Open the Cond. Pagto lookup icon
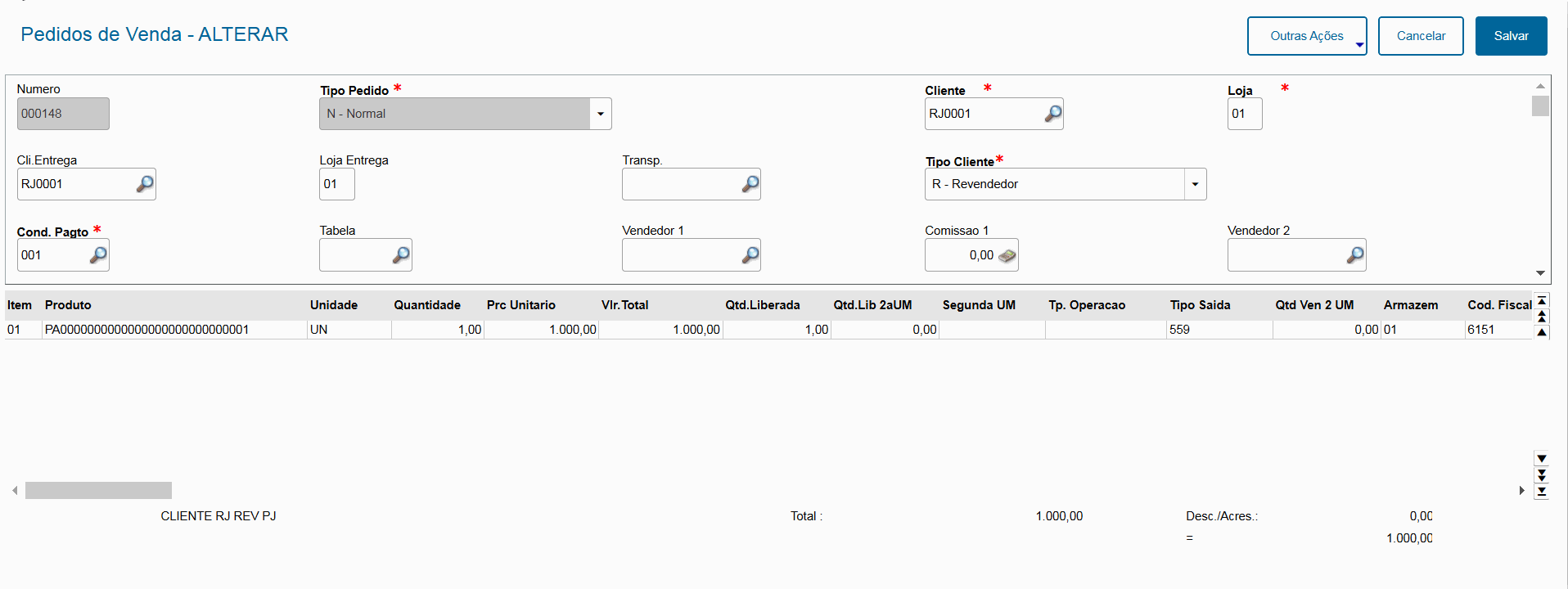The height and width of the screenshot is (589, 1568). click(98, 255)
